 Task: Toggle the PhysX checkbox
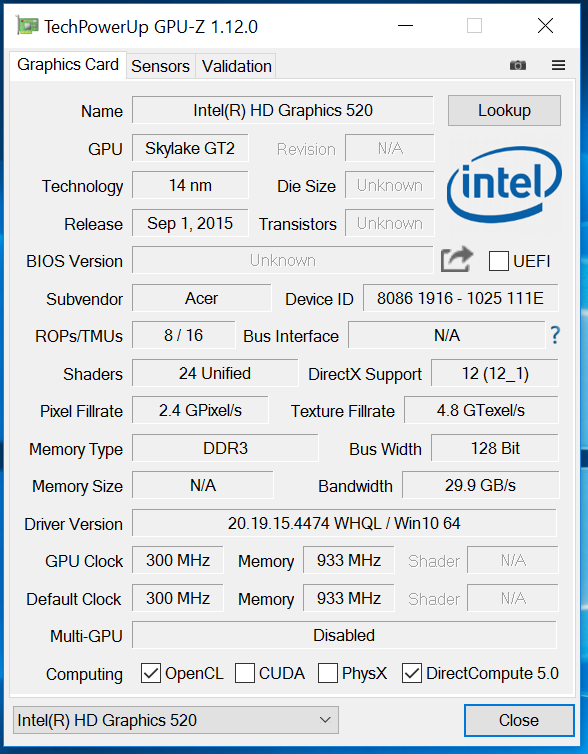click(x=327, y=673)
